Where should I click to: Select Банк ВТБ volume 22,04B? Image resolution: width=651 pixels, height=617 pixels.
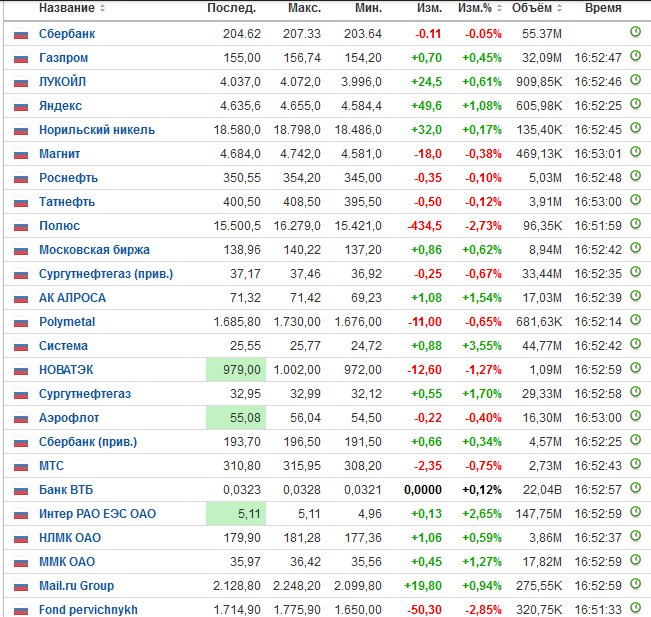click(x=542, y=490)
